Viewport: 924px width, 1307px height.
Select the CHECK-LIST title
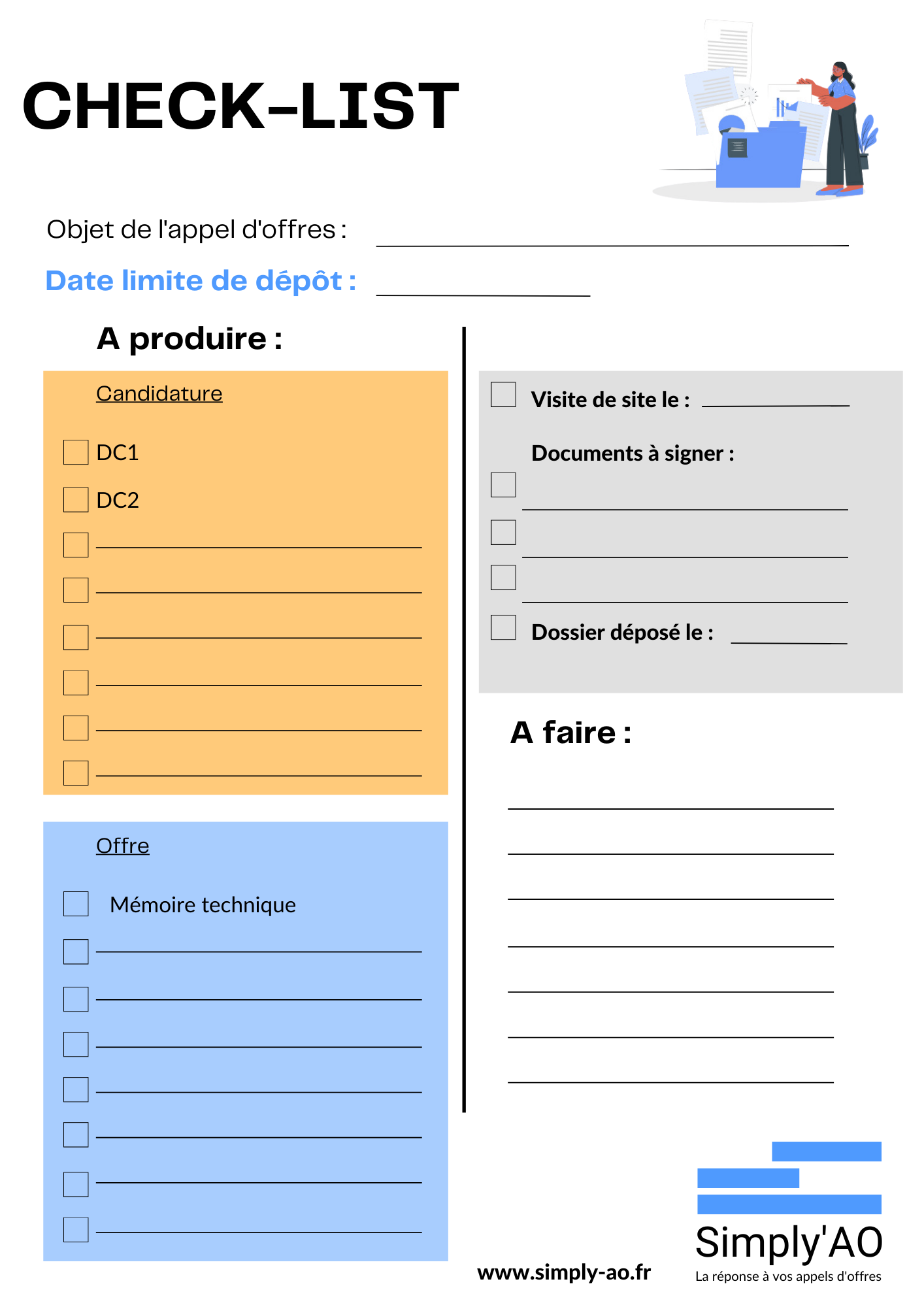tap(240, 106)
